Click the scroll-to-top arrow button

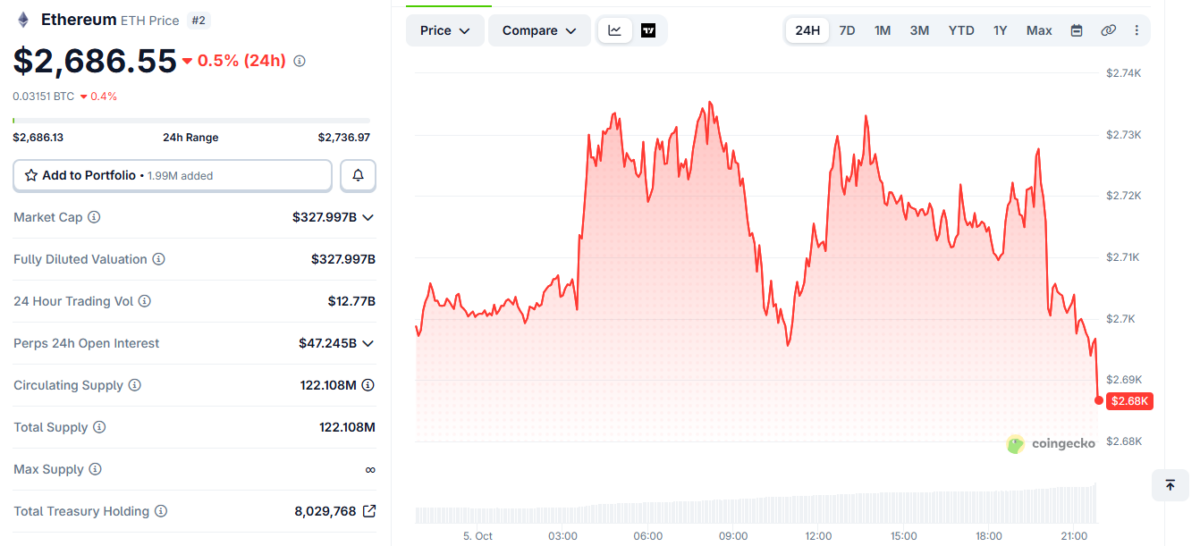(1170, 485)
